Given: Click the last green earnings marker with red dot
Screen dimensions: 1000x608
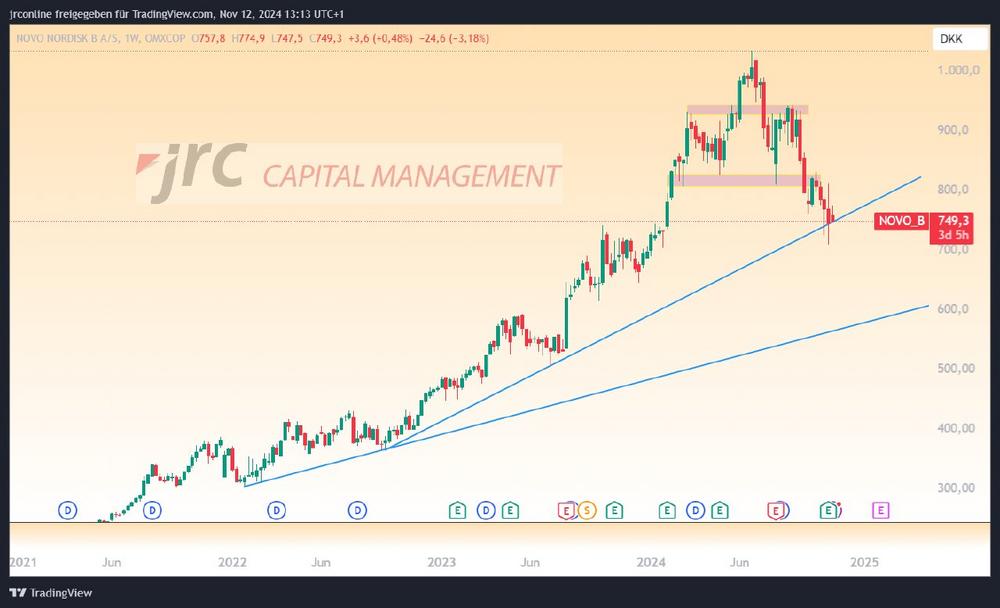Looking at the screenshot, I should coord(828,510).
